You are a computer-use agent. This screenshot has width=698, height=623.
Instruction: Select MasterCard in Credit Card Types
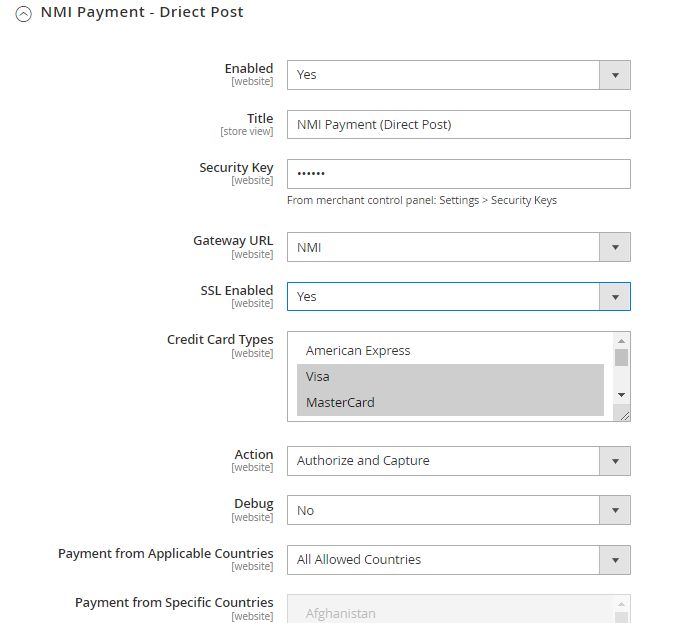coord(340,403)
